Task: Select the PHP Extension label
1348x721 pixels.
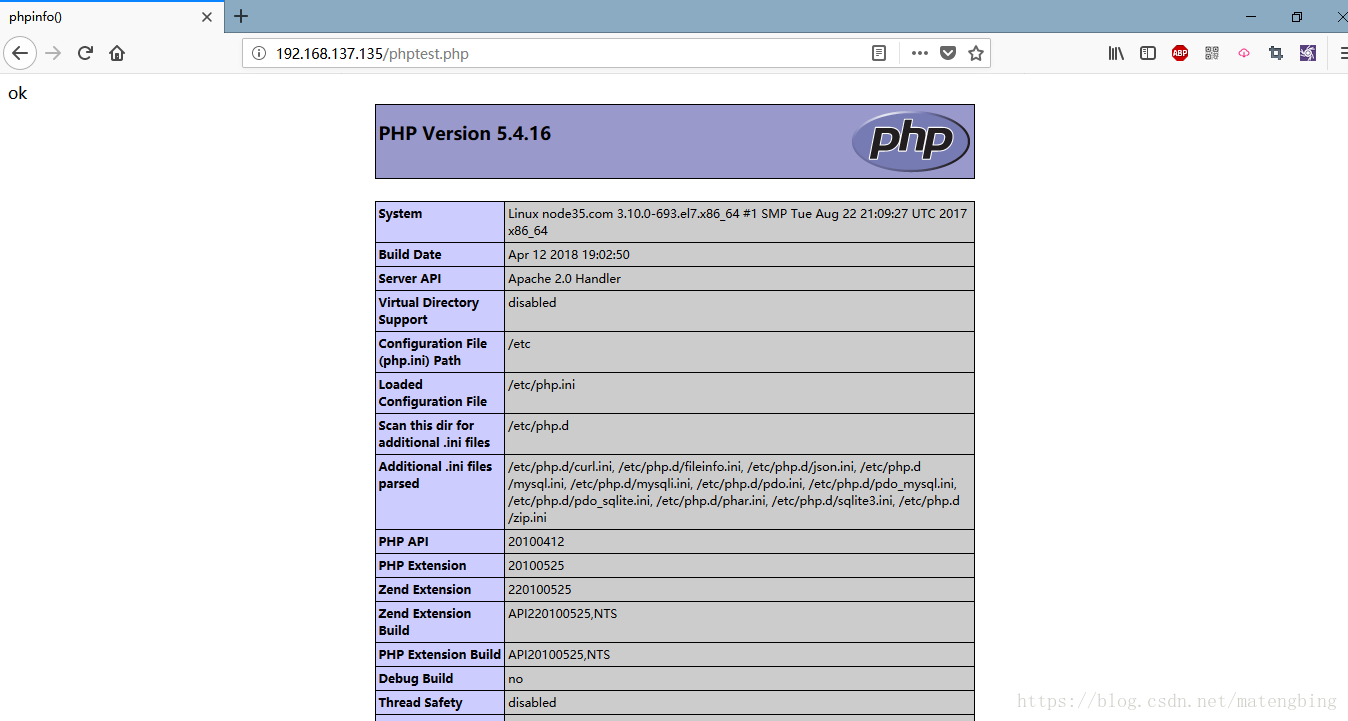Action: (x=423, y=566)
